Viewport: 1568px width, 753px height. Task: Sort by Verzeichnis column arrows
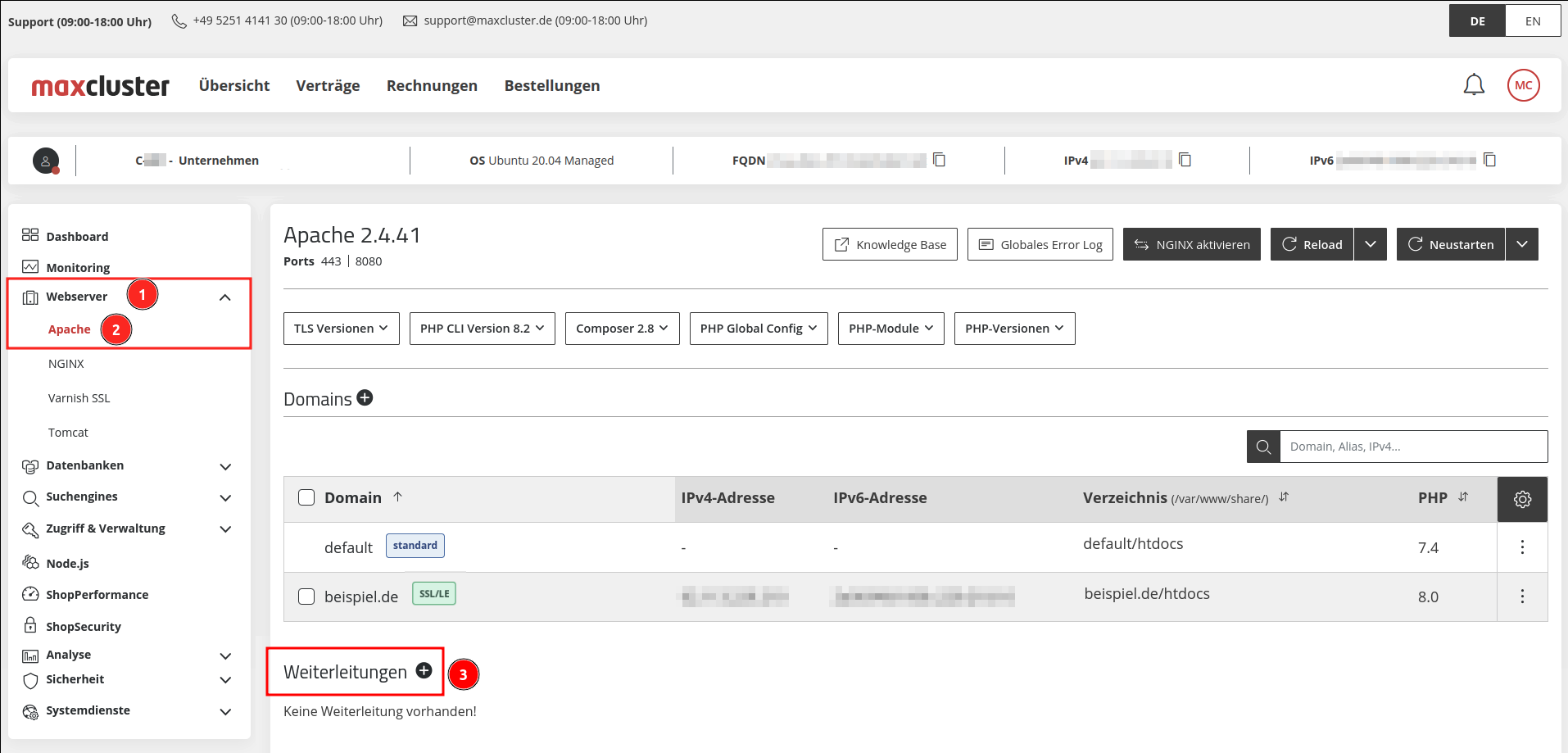tap(1284, 497)
